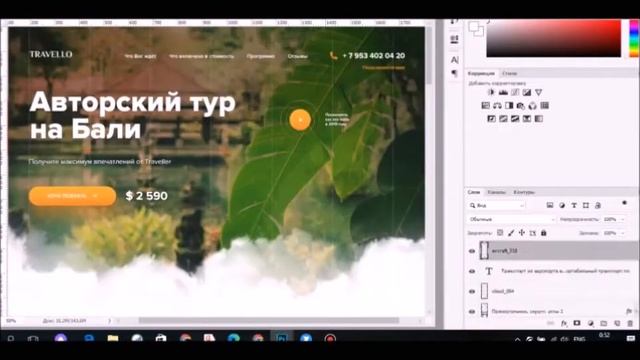Screen dimensions: 640x360
Task: Add a Photo Filter adjustment layer
Action: point(521,105)
